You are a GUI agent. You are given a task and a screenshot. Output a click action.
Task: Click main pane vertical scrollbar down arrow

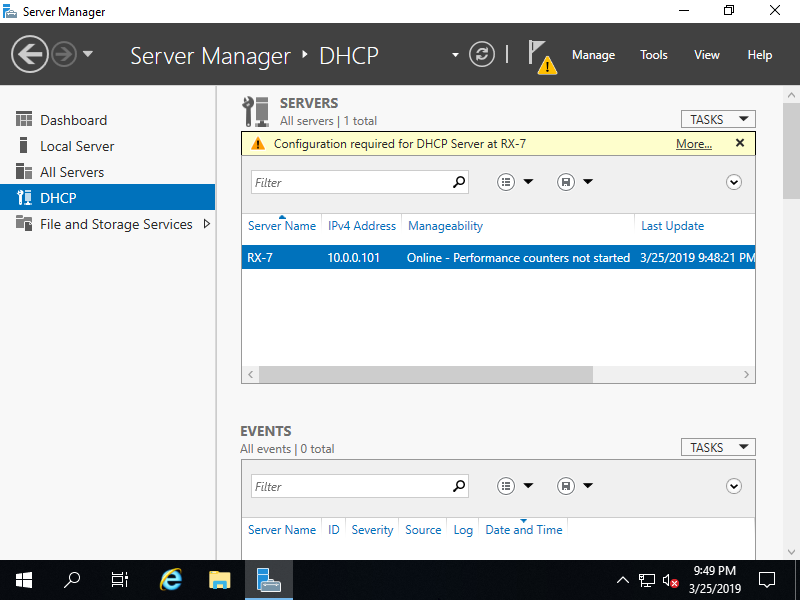(791, 552)
